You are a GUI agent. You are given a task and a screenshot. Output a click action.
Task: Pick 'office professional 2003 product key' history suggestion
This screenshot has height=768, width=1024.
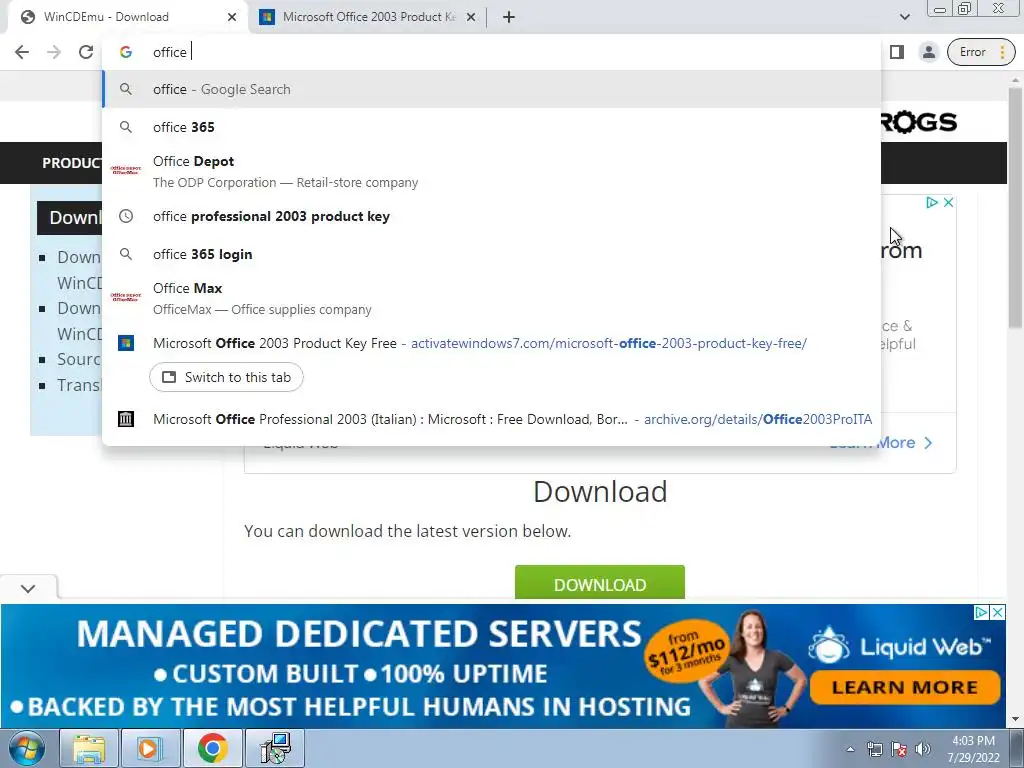492,216
